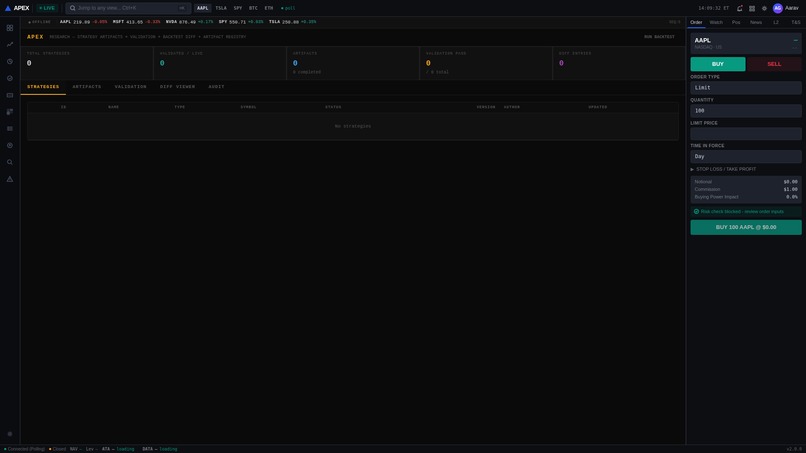
Task: Toggle the poll indicator in top bar
Action: (288, 8)
